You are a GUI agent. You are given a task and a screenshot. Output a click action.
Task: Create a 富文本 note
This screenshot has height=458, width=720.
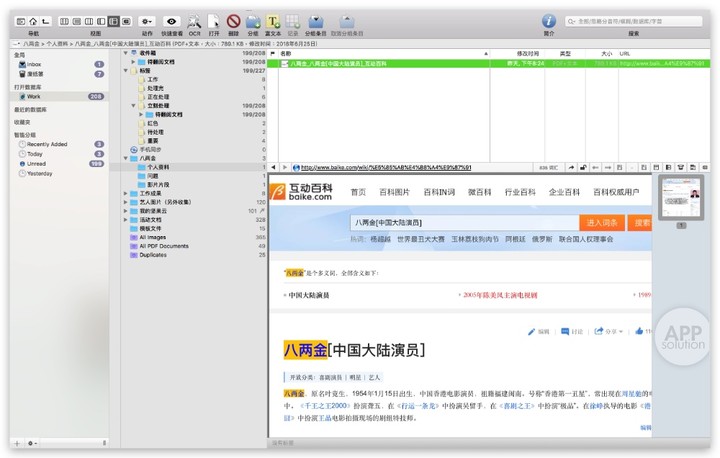(x=273, y=22)
